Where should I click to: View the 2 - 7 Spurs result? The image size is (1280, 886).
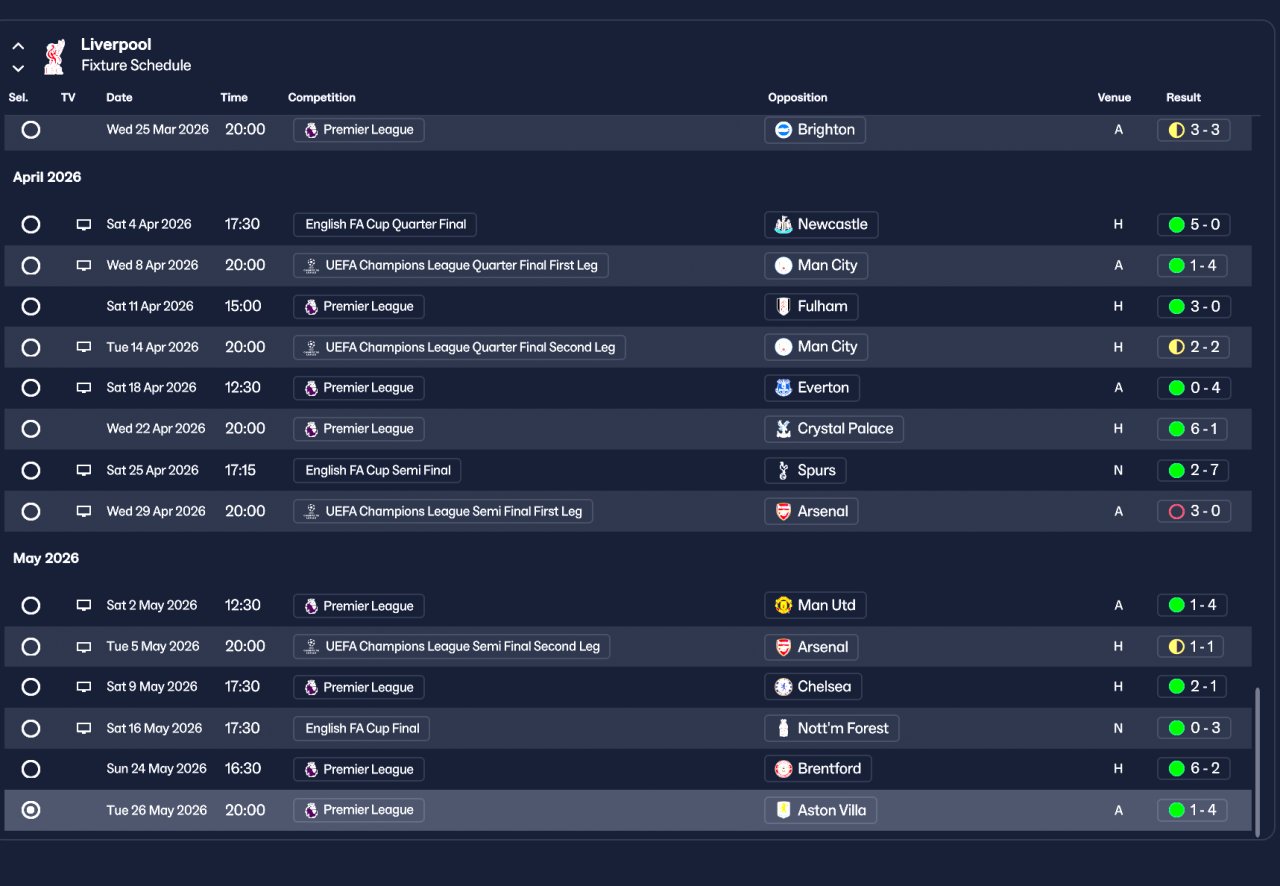pyautogui.click(x=1194, y=471)
